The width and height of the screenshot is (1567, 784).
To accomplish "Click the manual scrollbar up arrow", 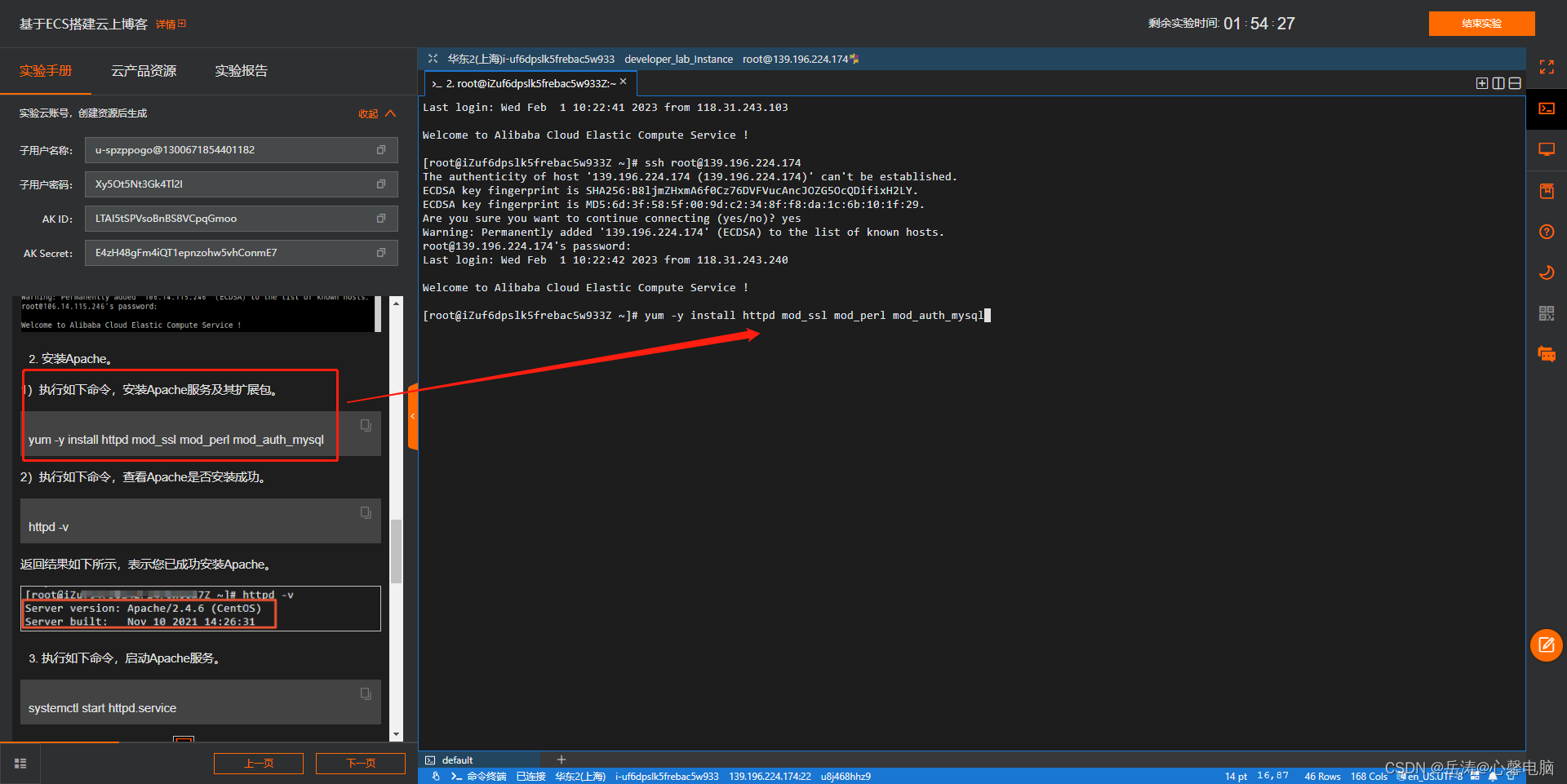I will click(397, 303).
